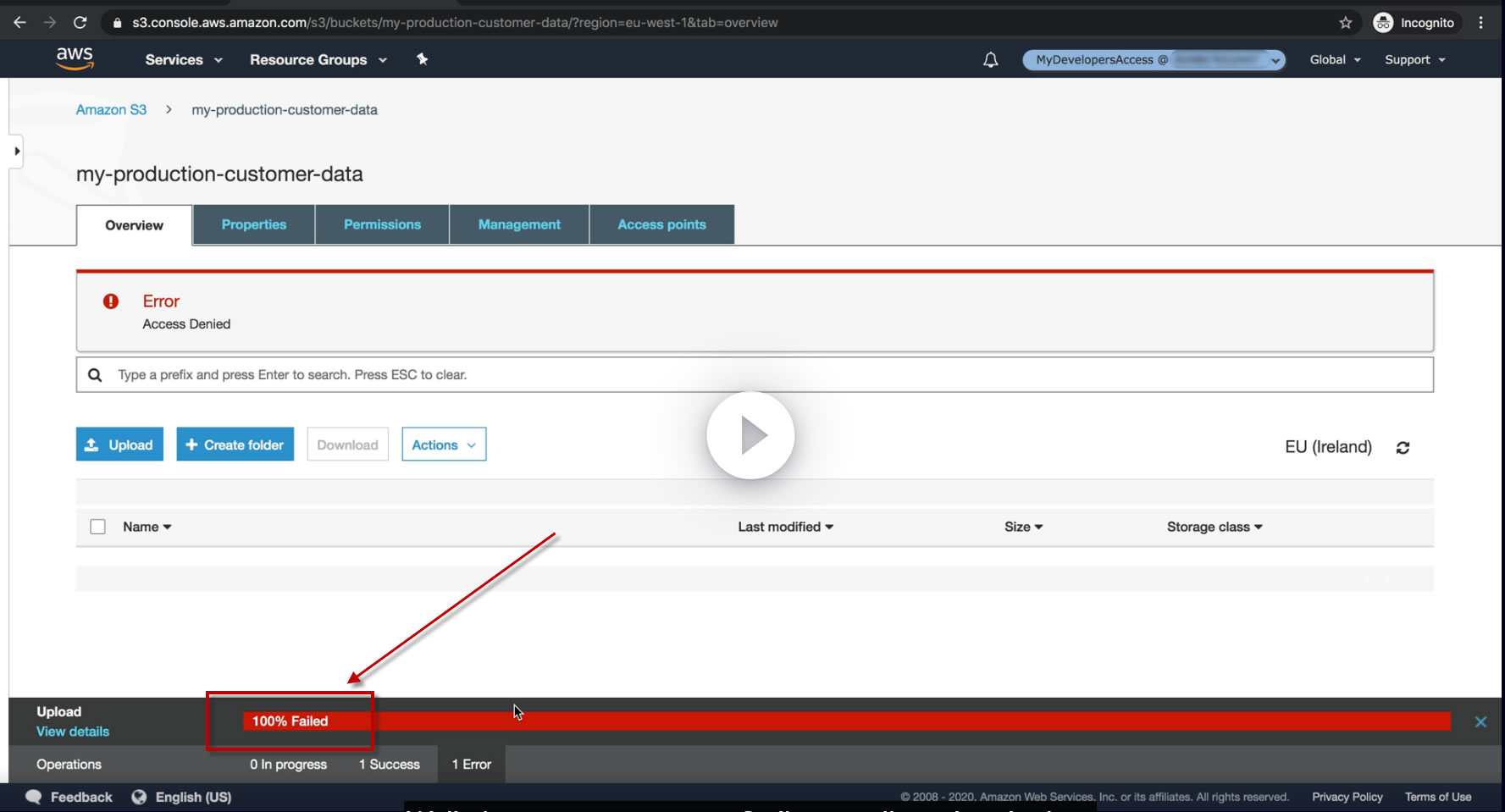Open the Management tab
Screen dimensions: 1505x812
click(x=519, y=224)
